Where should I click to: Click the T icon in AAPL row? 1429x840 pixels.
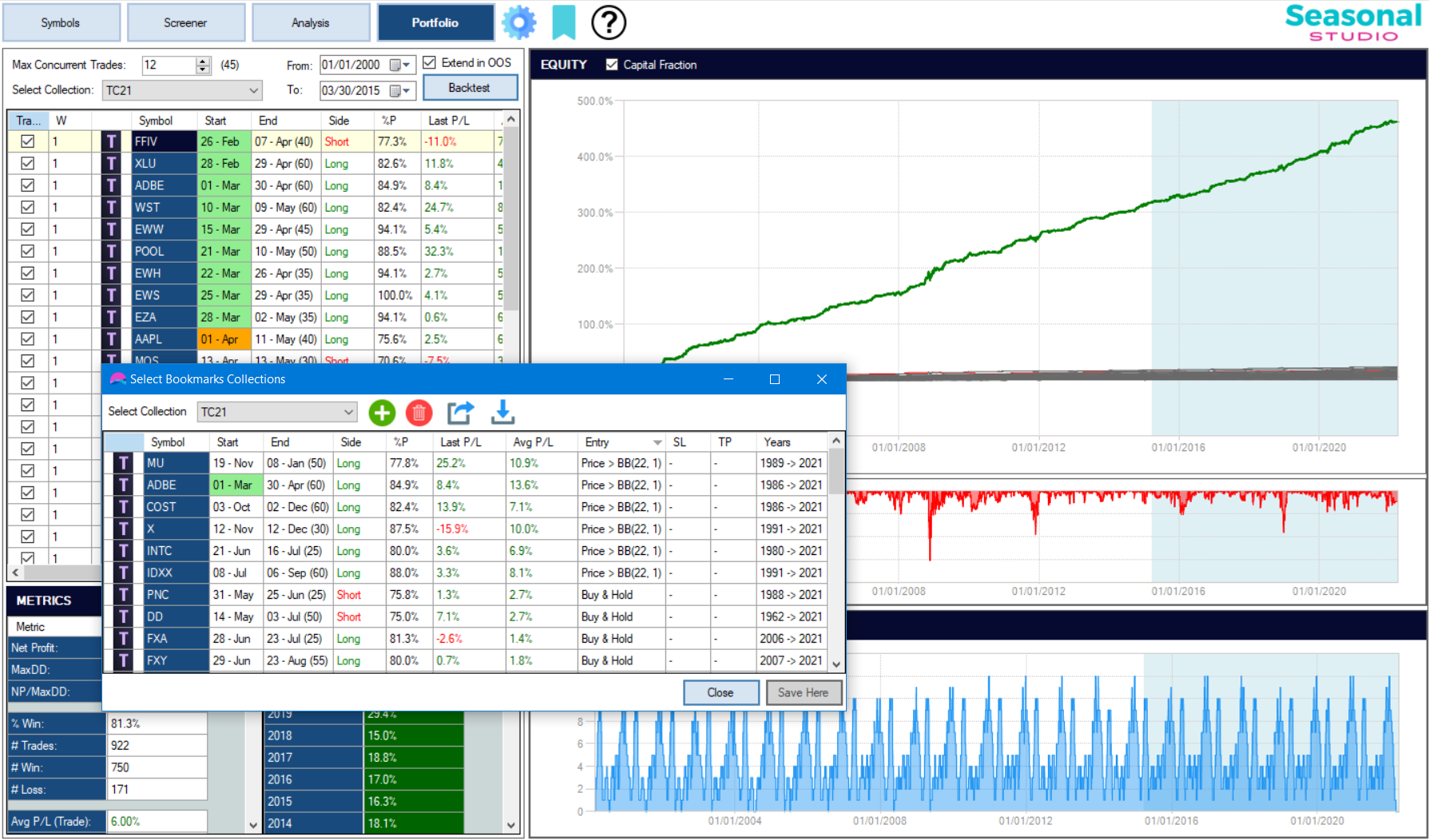click(112, 339)
